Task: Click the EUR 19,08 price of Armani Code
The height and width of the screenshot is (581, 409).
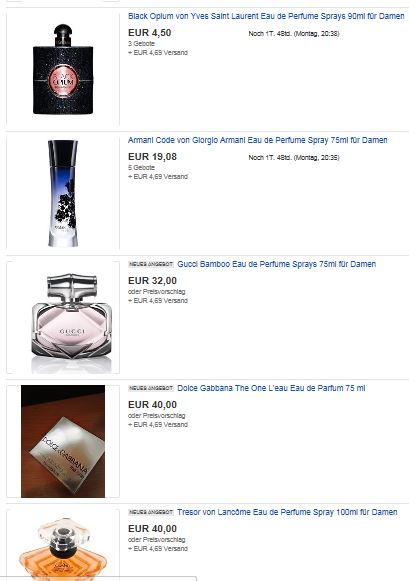Action: 153,157
